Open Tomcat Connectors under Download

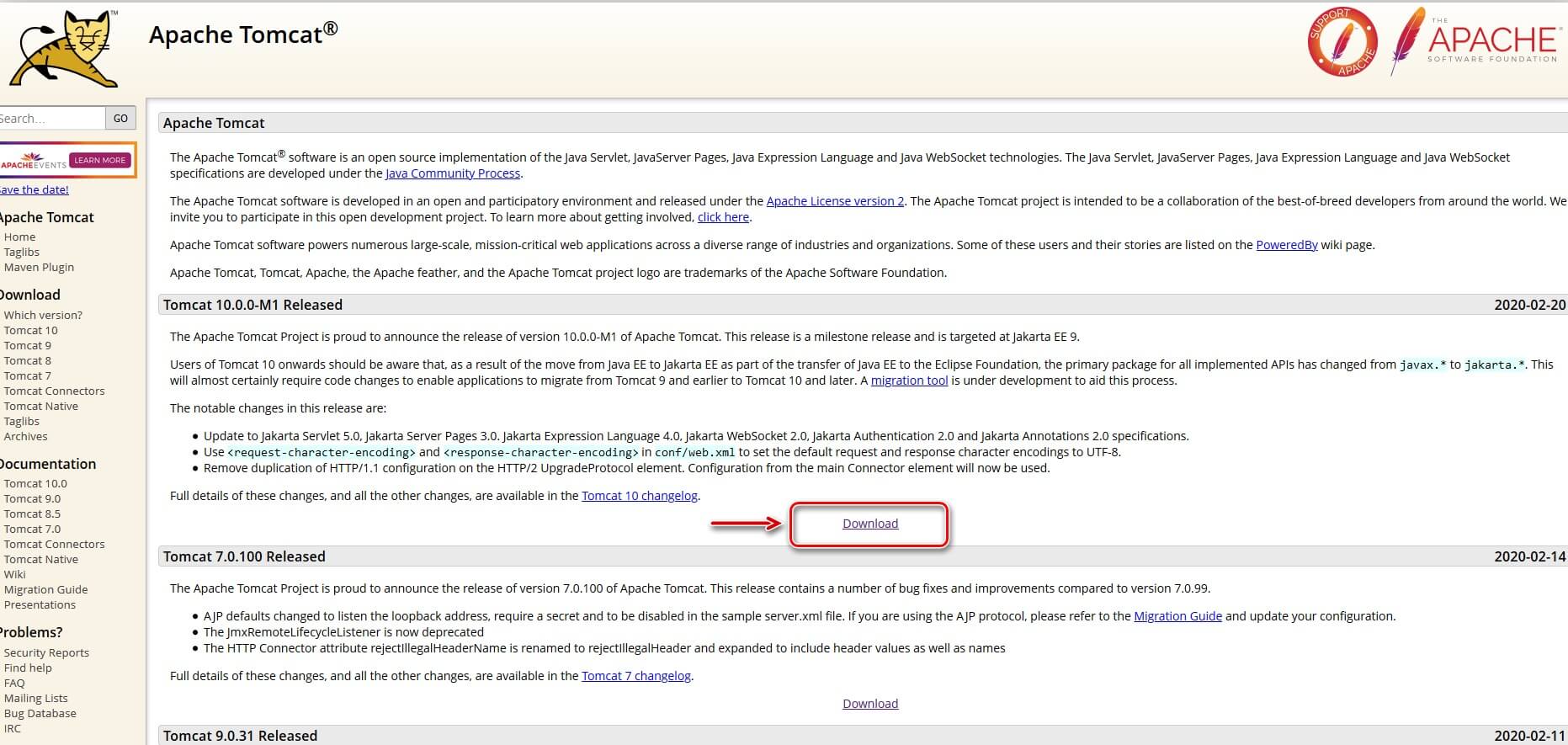(x=55, y=391)
